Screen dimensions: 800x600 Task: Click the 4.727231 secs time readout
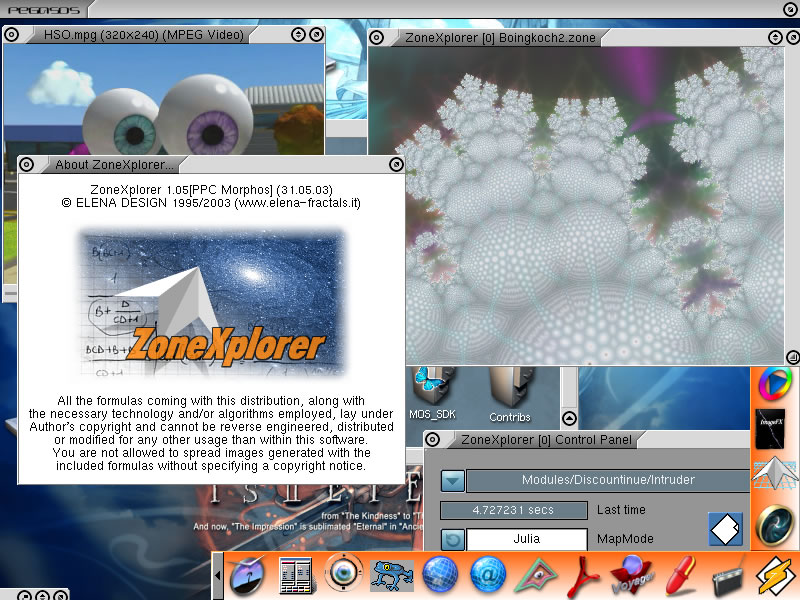click(513, 510)
